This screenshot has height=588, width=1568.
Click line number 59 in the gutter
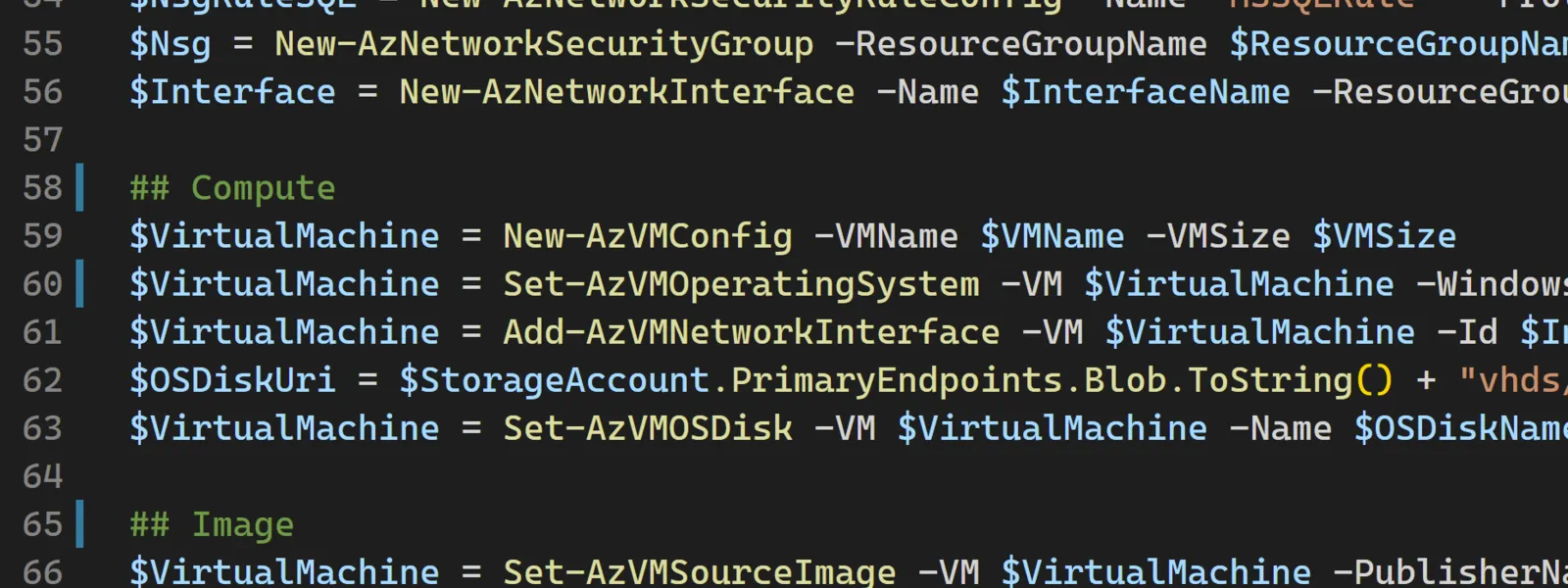pyautogui.click(x=42, y=236)
